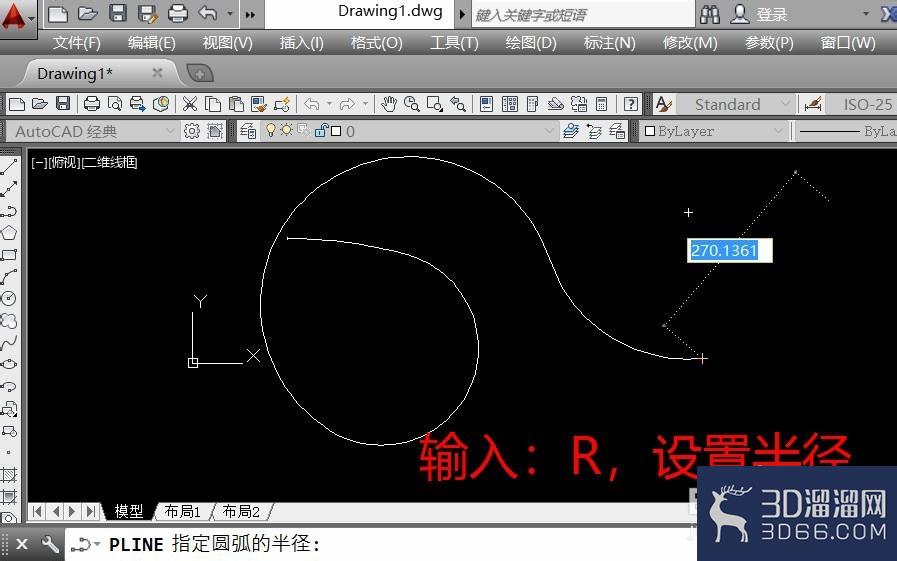
Task: Expand quick access toolbar overflow arrows
Action: (250, 14)
